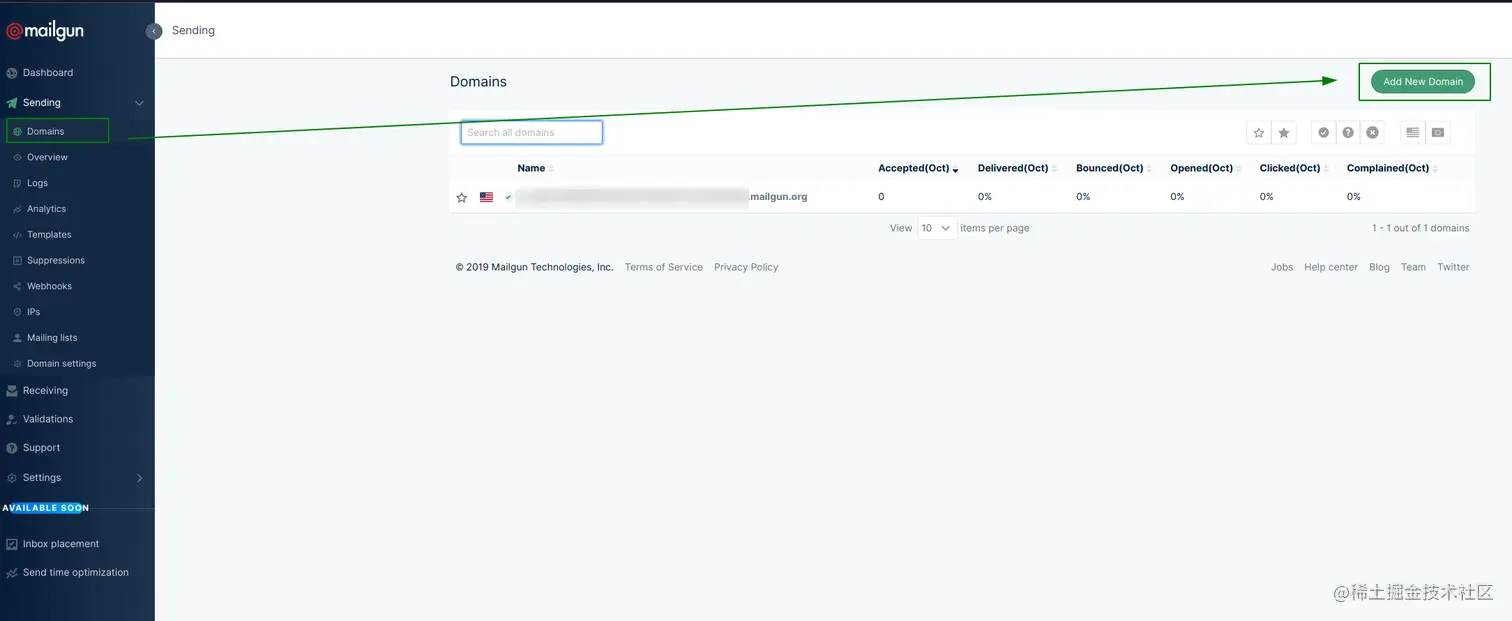This screenshot has width=1512, height=621.
Task: Open the Webhooks page
Action: point(49,286)
